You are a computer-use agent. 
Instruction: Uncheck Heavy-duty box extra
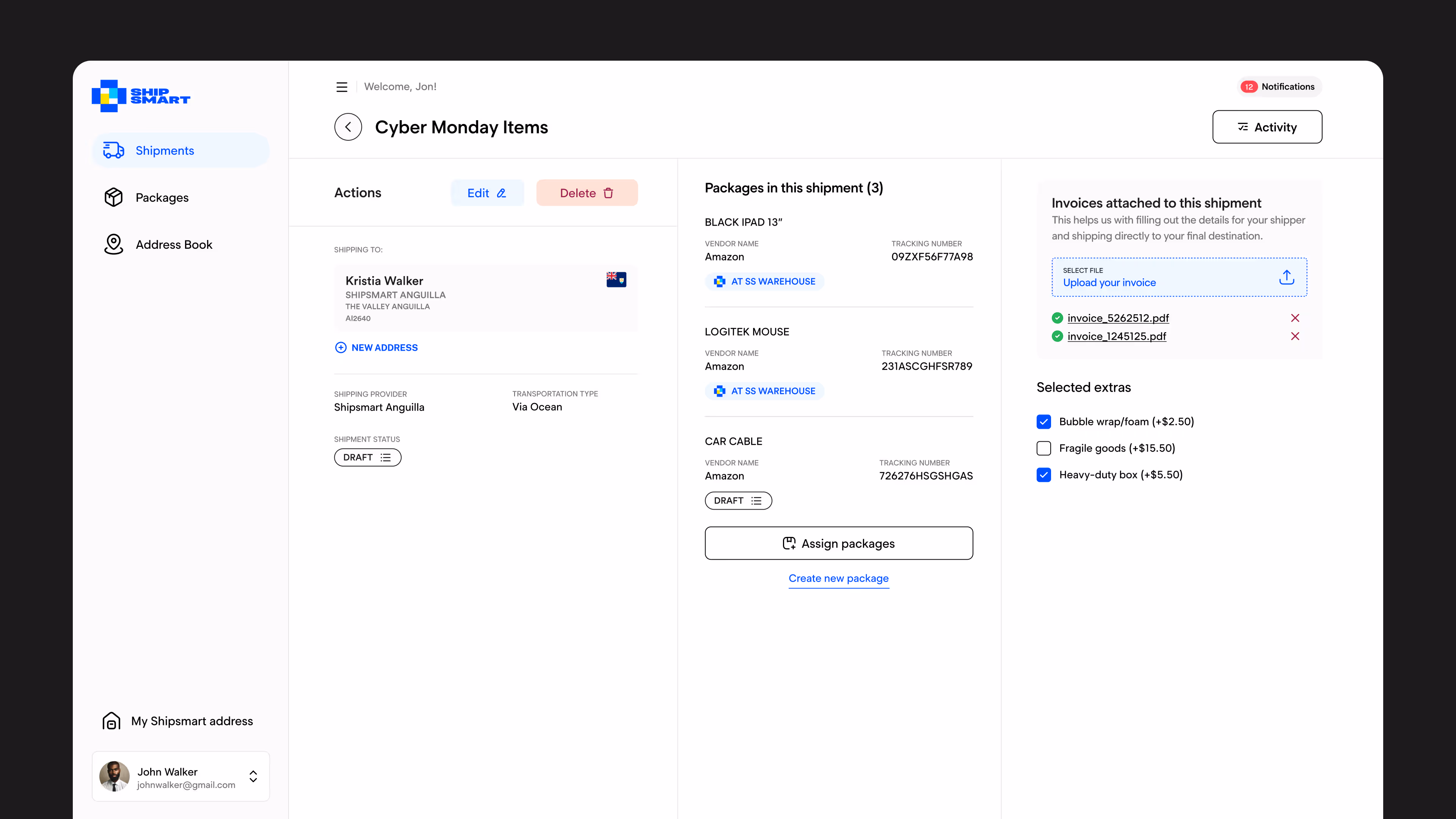pyautogui.click(x=1043, y=475)
